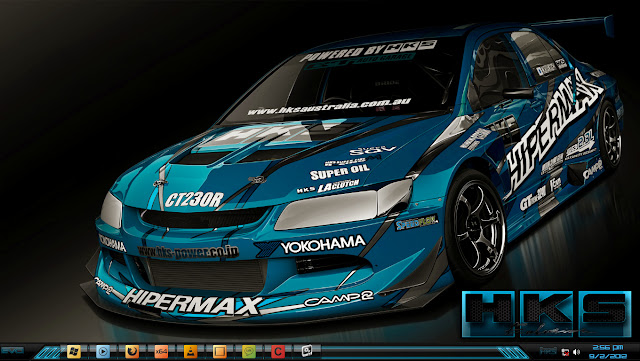Click the 2:56 pm clock
This screenshot has width=640, height=361.
608,347
